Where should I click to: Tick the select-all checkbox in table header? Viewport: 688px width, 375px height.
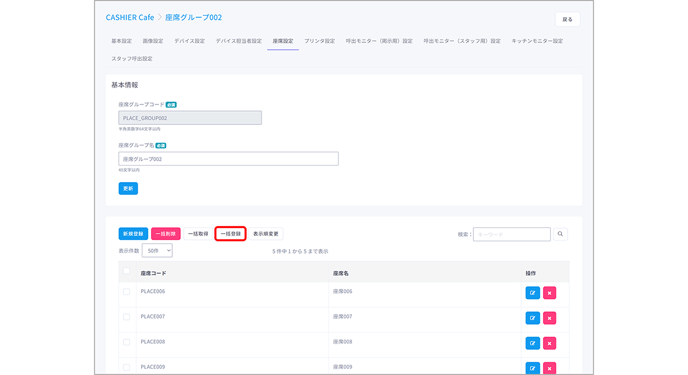pos(126,271)
